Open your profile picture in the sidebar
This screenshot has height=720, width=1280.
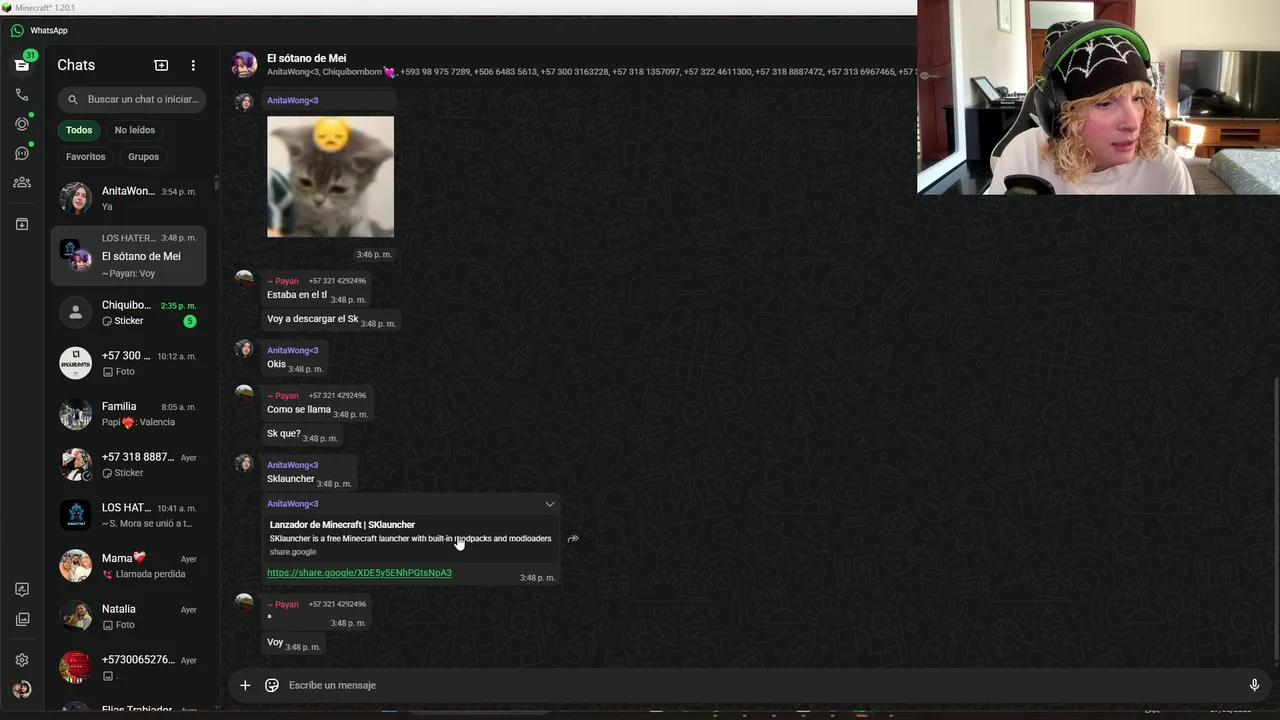tap(22, 689)
